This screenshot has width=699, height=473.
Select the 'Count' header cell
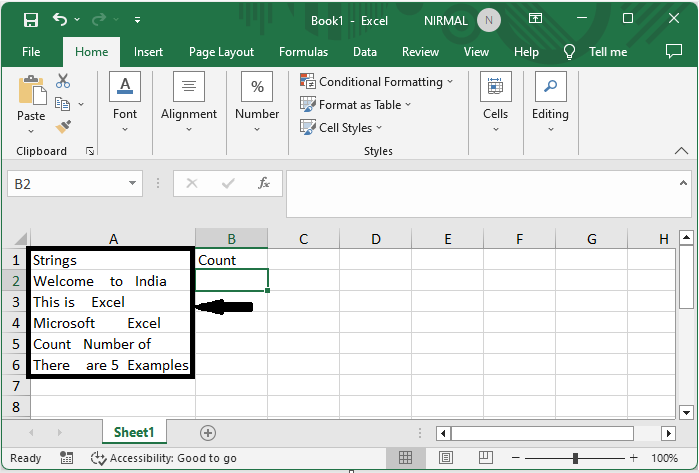[232, 260]
